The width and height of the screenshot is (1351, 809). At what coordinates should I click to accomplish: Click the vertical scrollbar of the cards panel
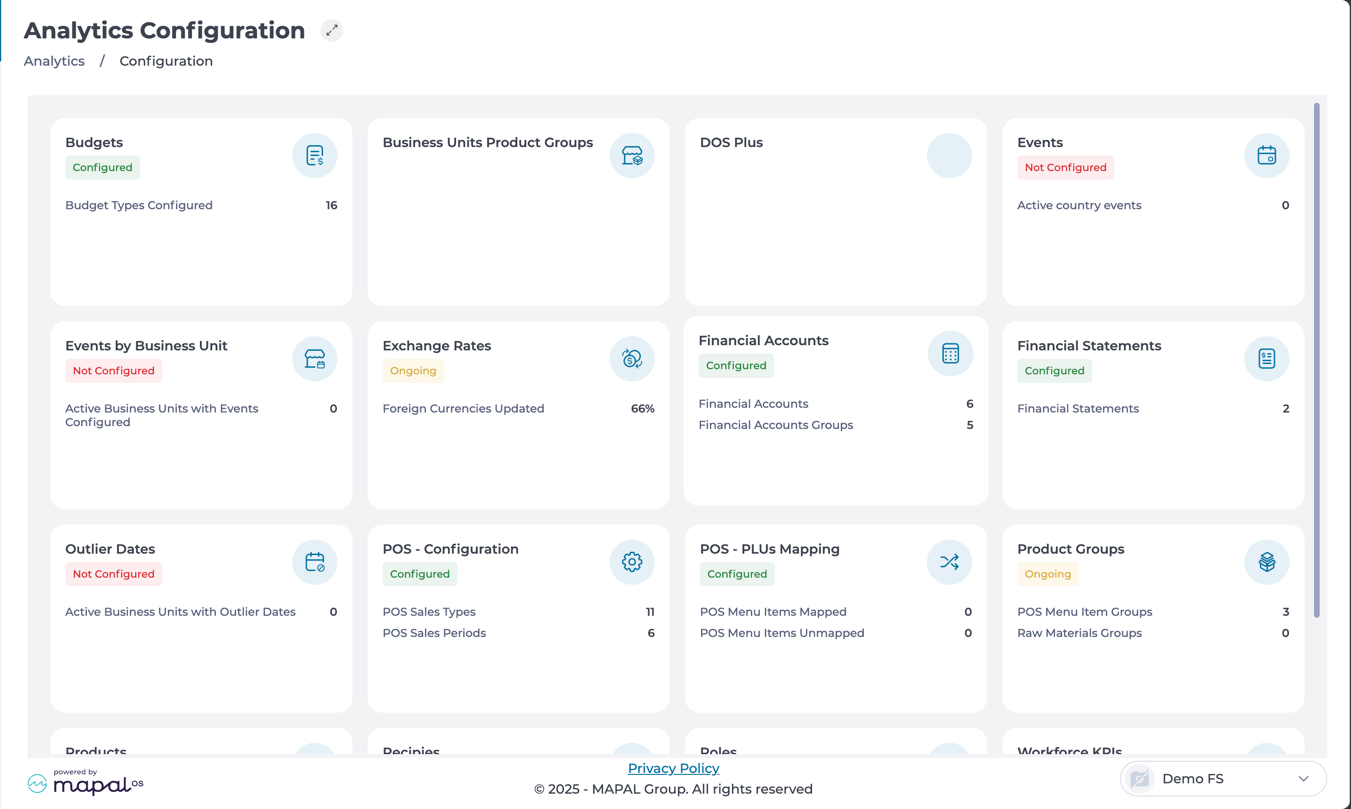pyautogui.click(x=1317, y=360)
